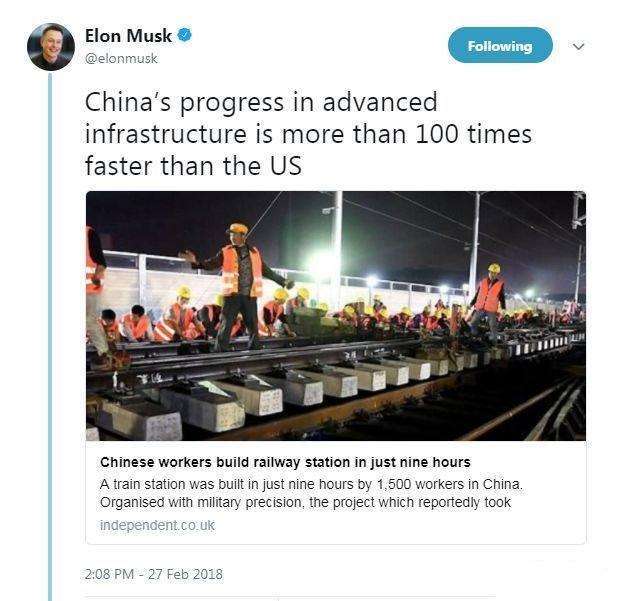Click tweet line mentioning "100 times"

click(308, 134)
